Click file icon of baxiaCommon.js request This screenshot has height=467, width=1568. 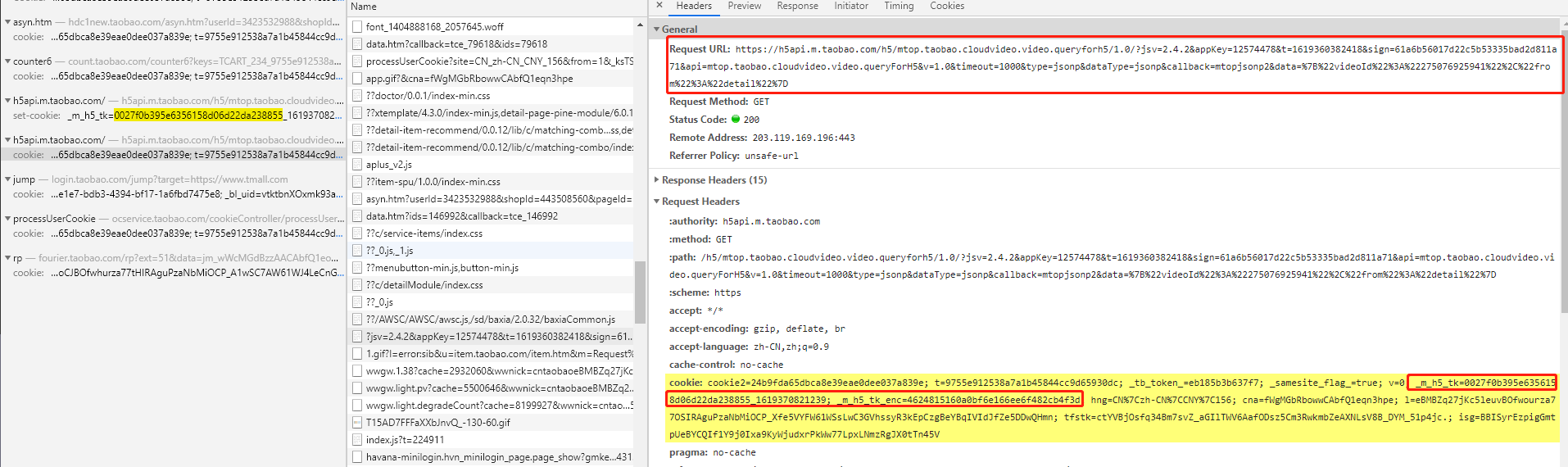pos(357,320)
